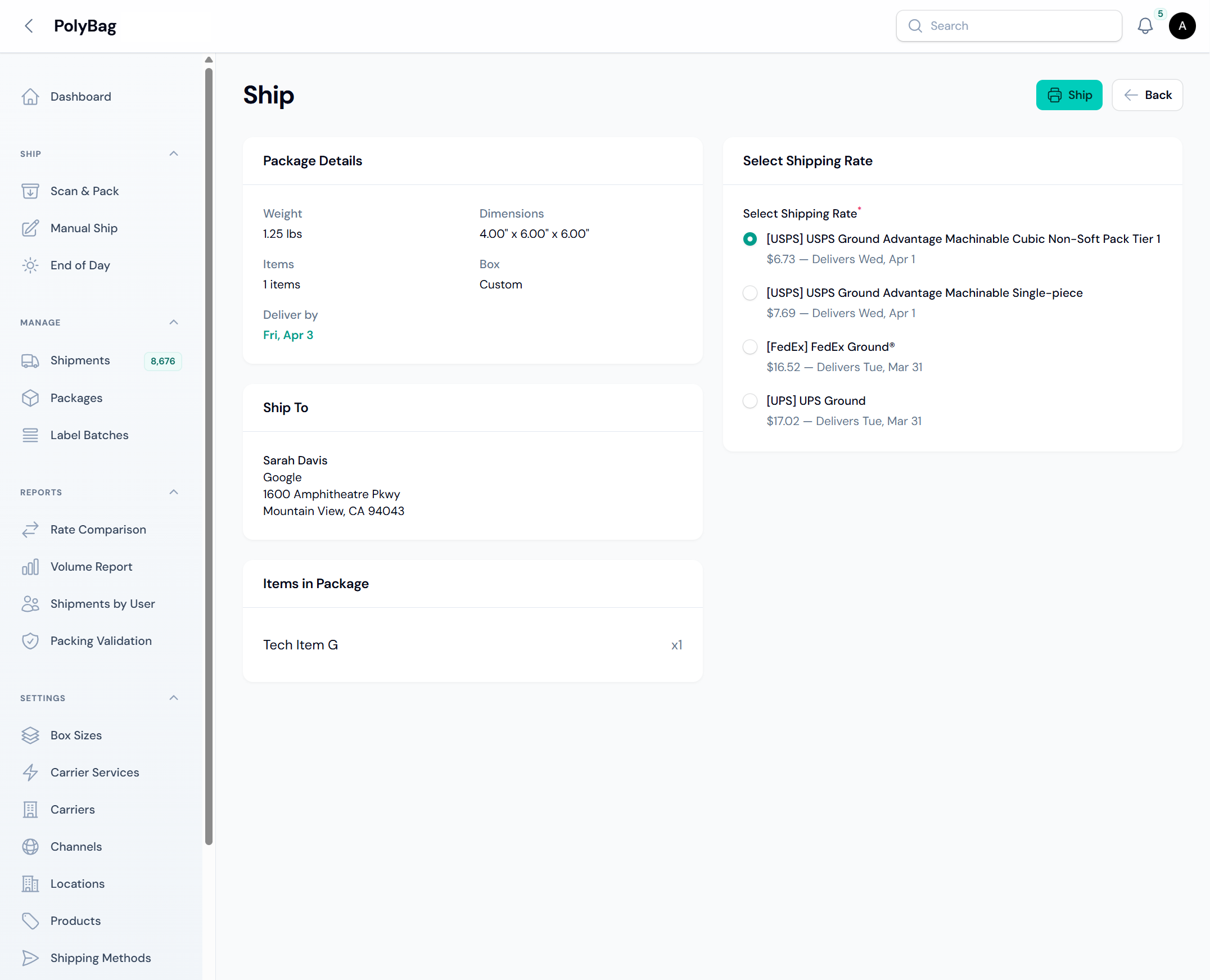This screenshot has width=1210, height=980.
Task: Click the Packages box icon
Action: [30, 398]
